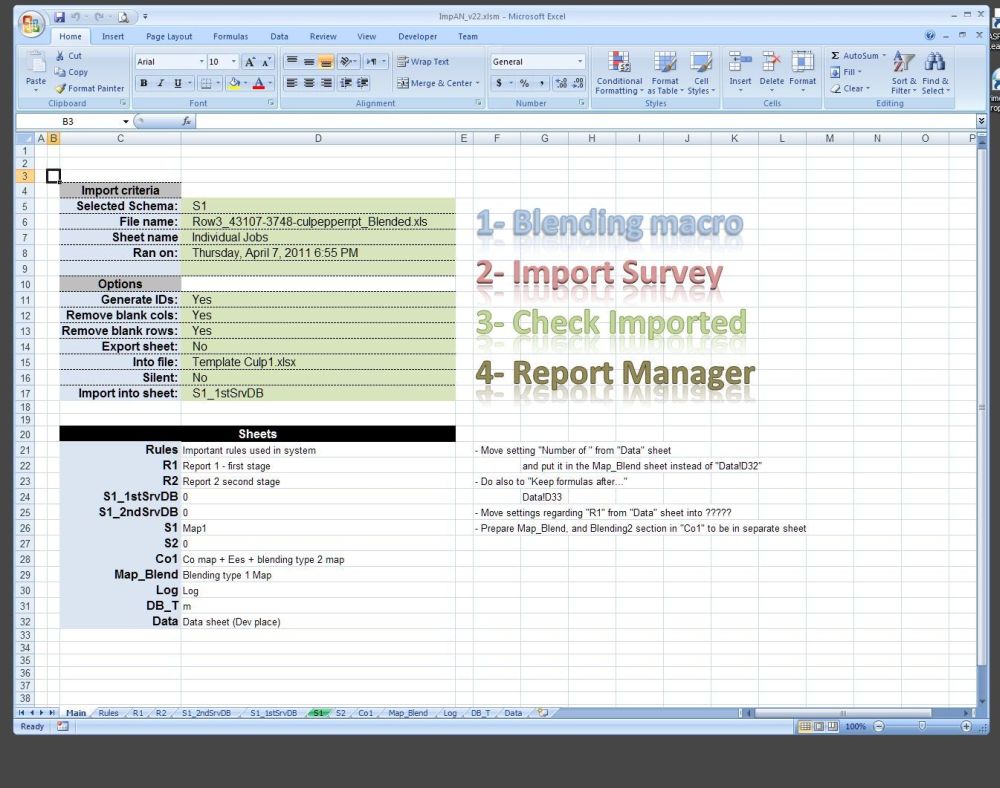Viewport: 1000px width, 788px height.
Task: Open the Conditional Formatting menu
Action: pyautogui.click(x=619, y=70)
